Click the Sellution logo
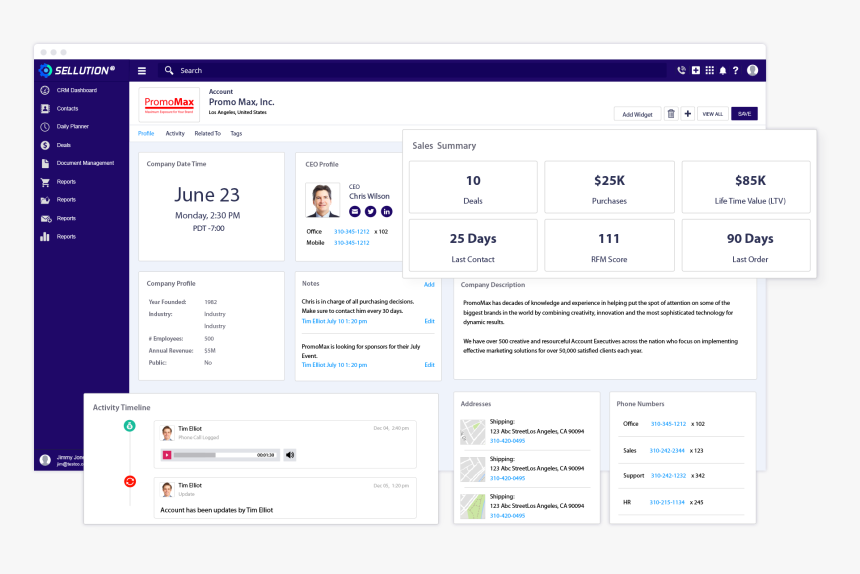Image resolution: width=860 pixels, height=574 pixels. coord(77,70)
